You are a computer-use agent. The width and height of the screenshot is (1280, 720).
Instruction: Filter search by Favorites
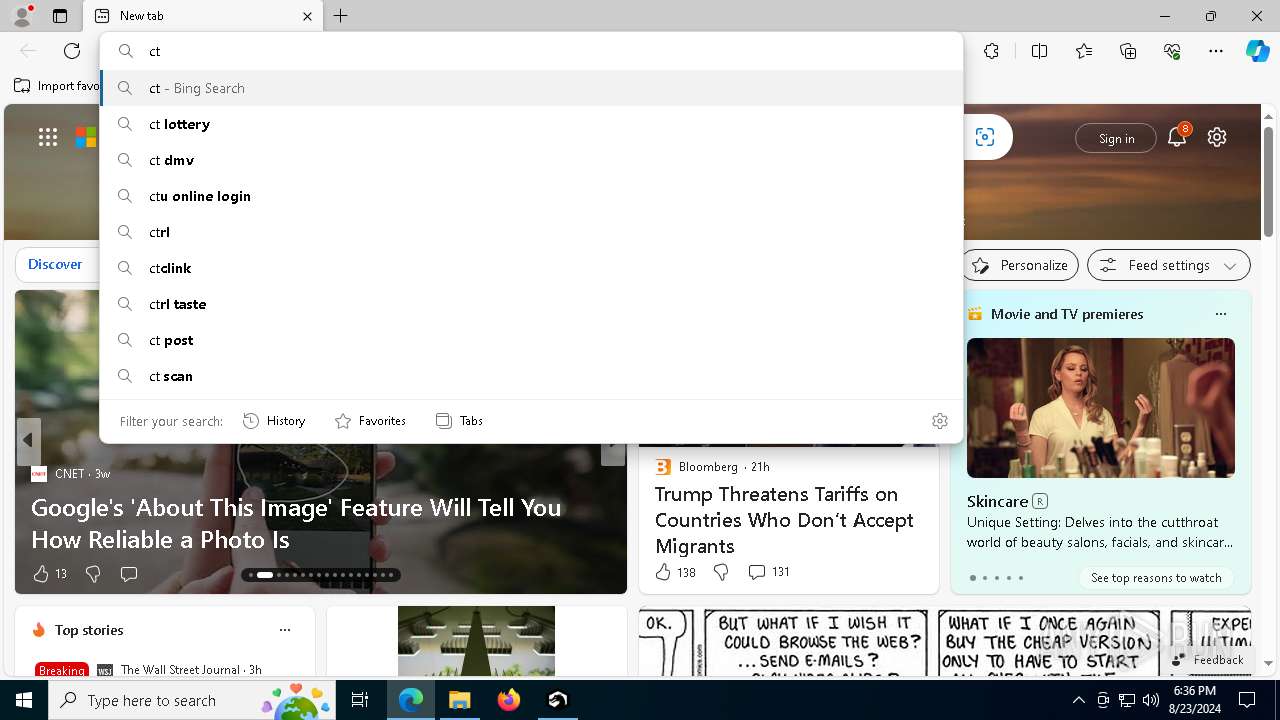pos(370,421)
